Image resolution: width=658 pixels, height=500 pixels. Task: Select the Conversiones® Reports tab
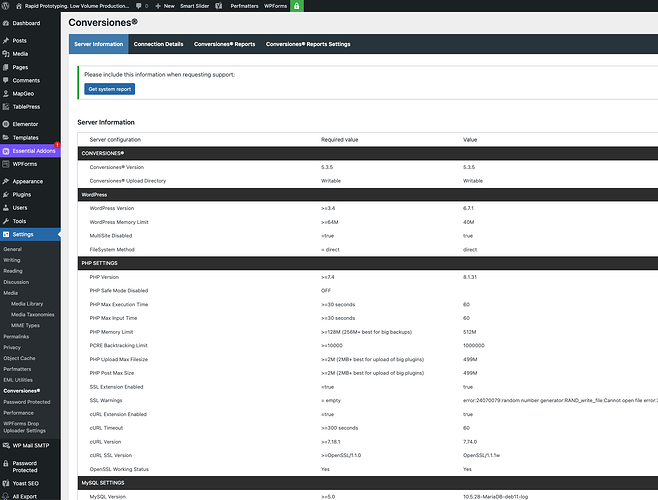(x=224, y=44)
